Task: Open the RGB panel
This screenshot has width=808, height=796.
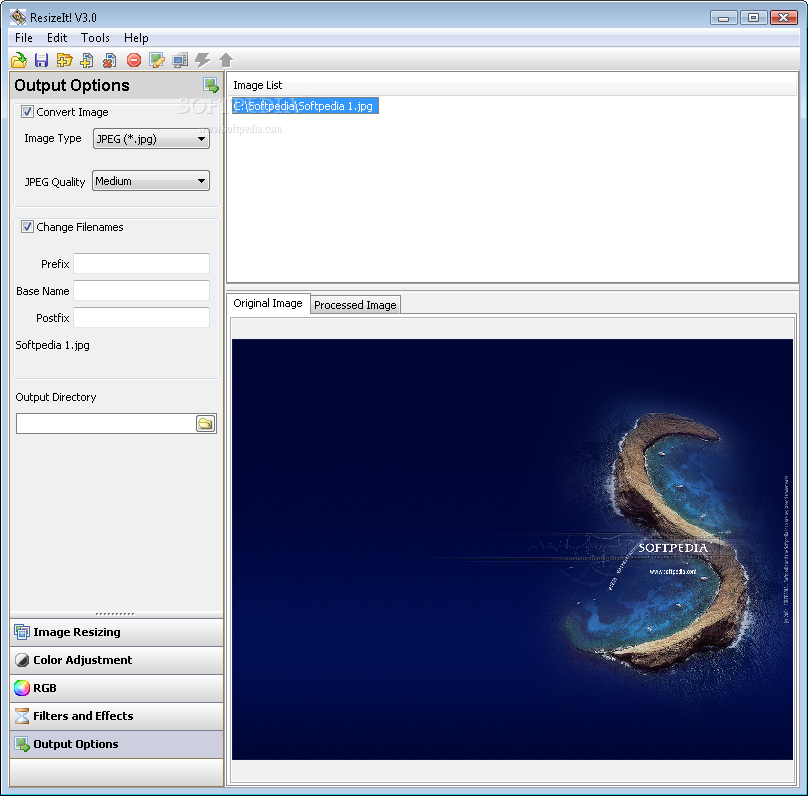Action: 116,688
